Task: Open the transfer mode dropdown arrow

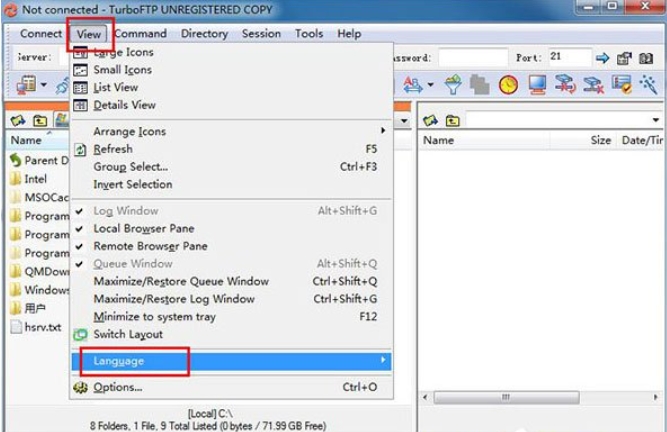Action: 430,85
